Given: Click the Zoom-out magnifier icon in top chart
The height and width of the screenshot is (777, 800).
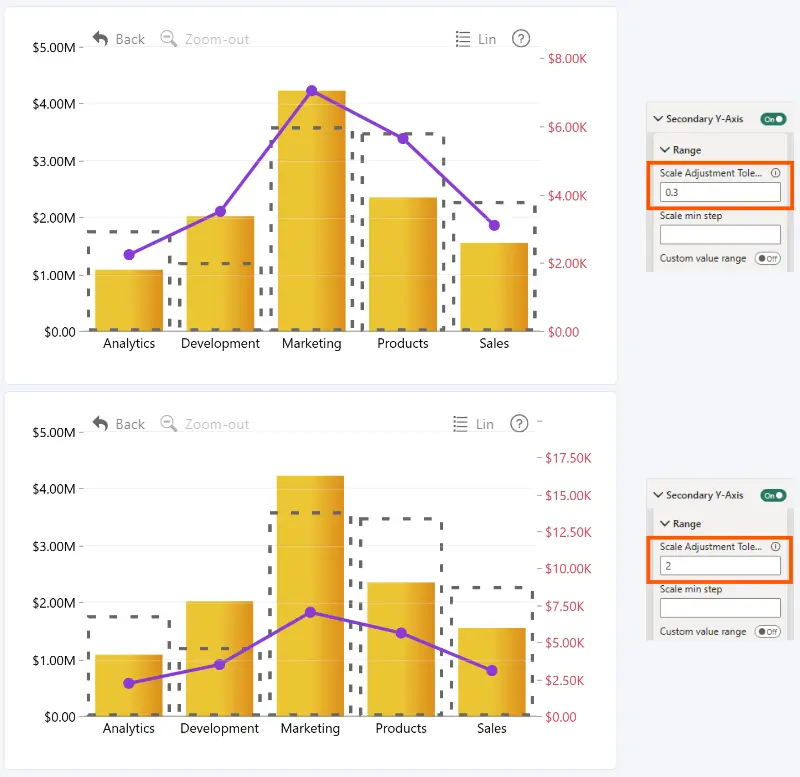Looking at the screenshot, I should tap(168, 39).
